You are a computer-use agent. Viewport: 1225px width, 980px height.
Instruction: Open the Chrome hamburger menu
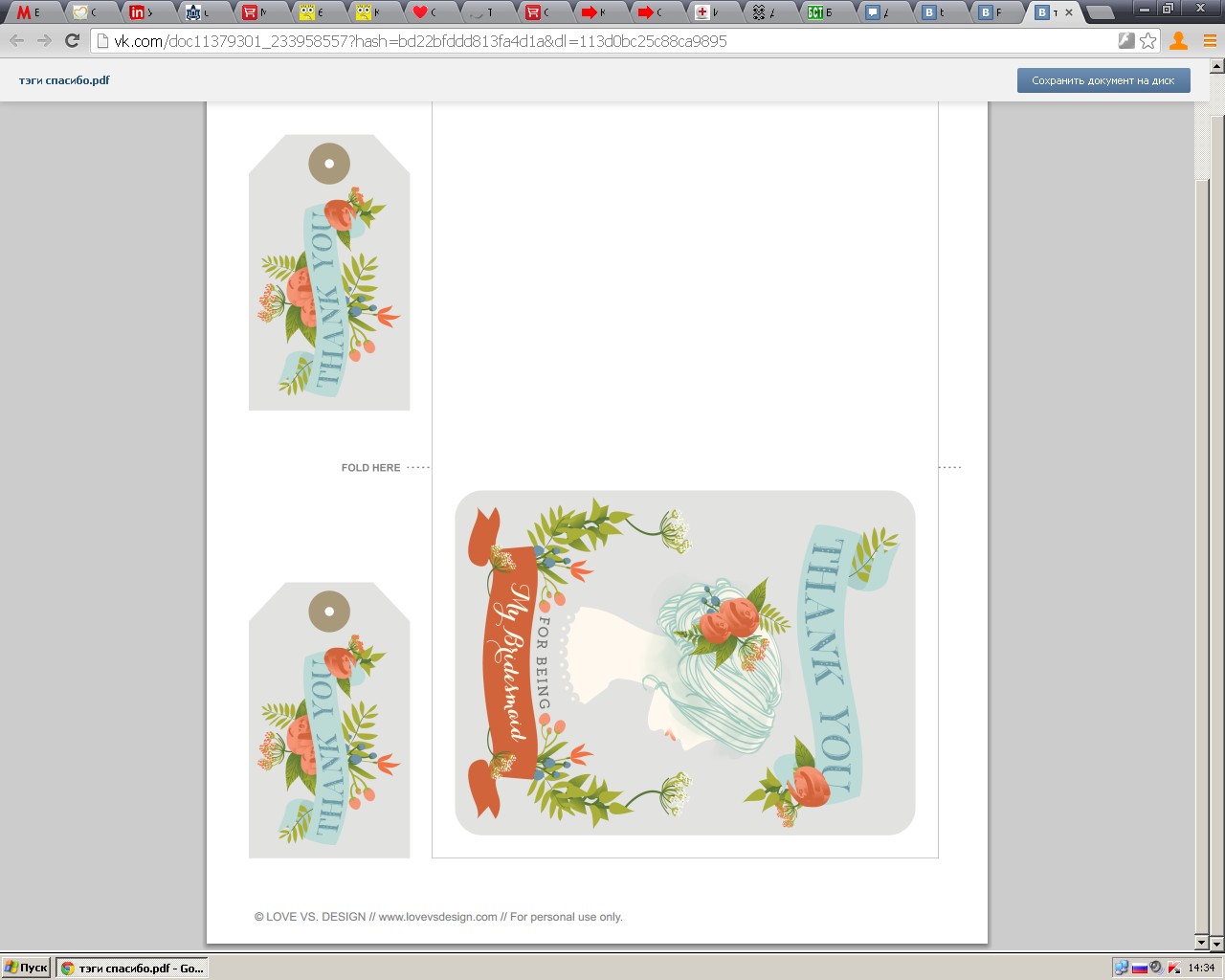[1210, 41]
